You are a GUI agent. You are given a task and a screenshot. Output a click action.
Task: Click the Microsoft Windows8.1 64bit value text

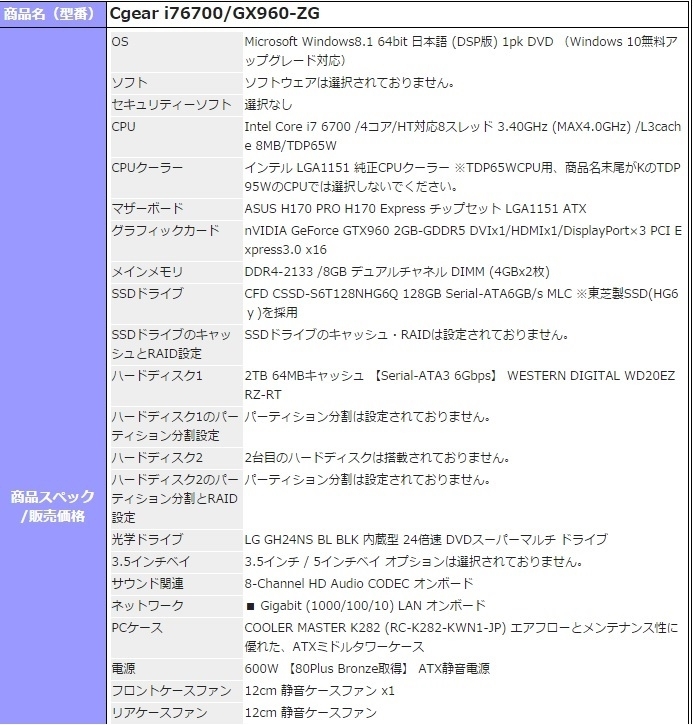(x=461, y=51)
